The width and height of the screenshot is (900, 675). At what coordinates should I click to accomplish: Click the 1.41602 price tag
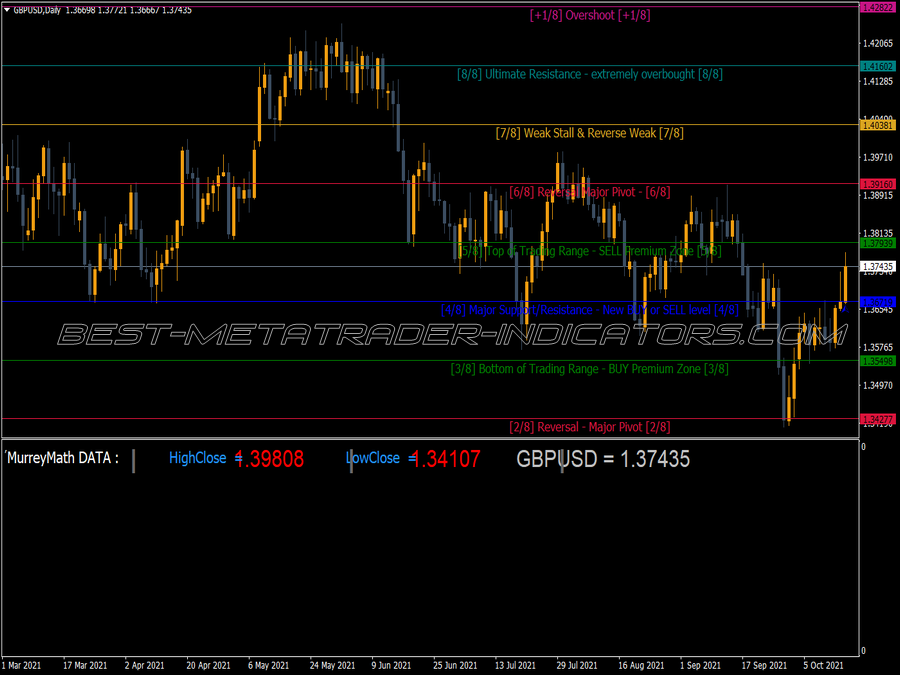pos(878,67)
